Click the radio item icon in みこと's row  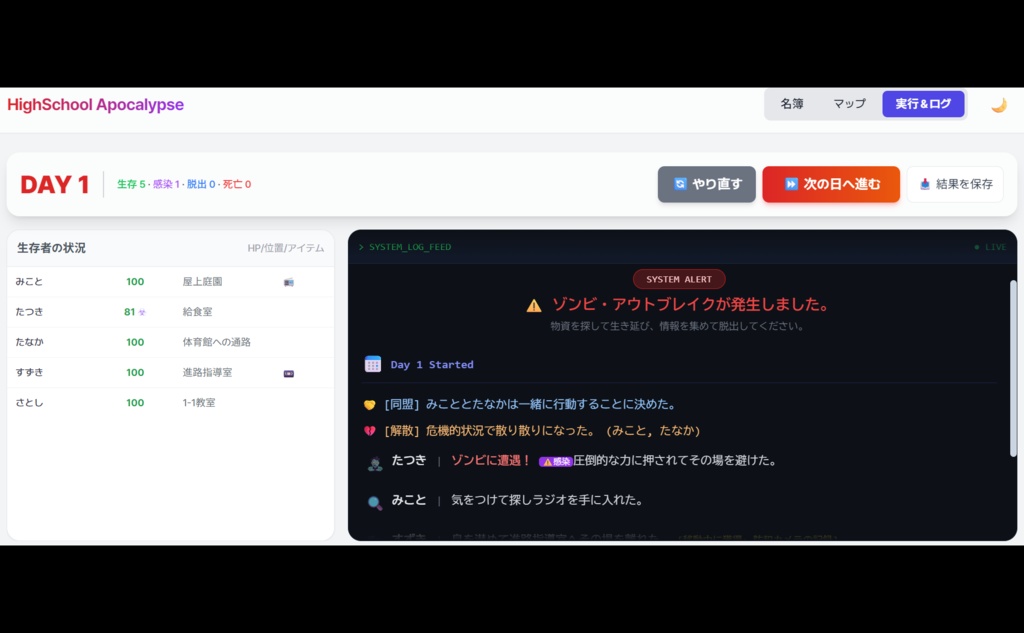coord(289,282)
